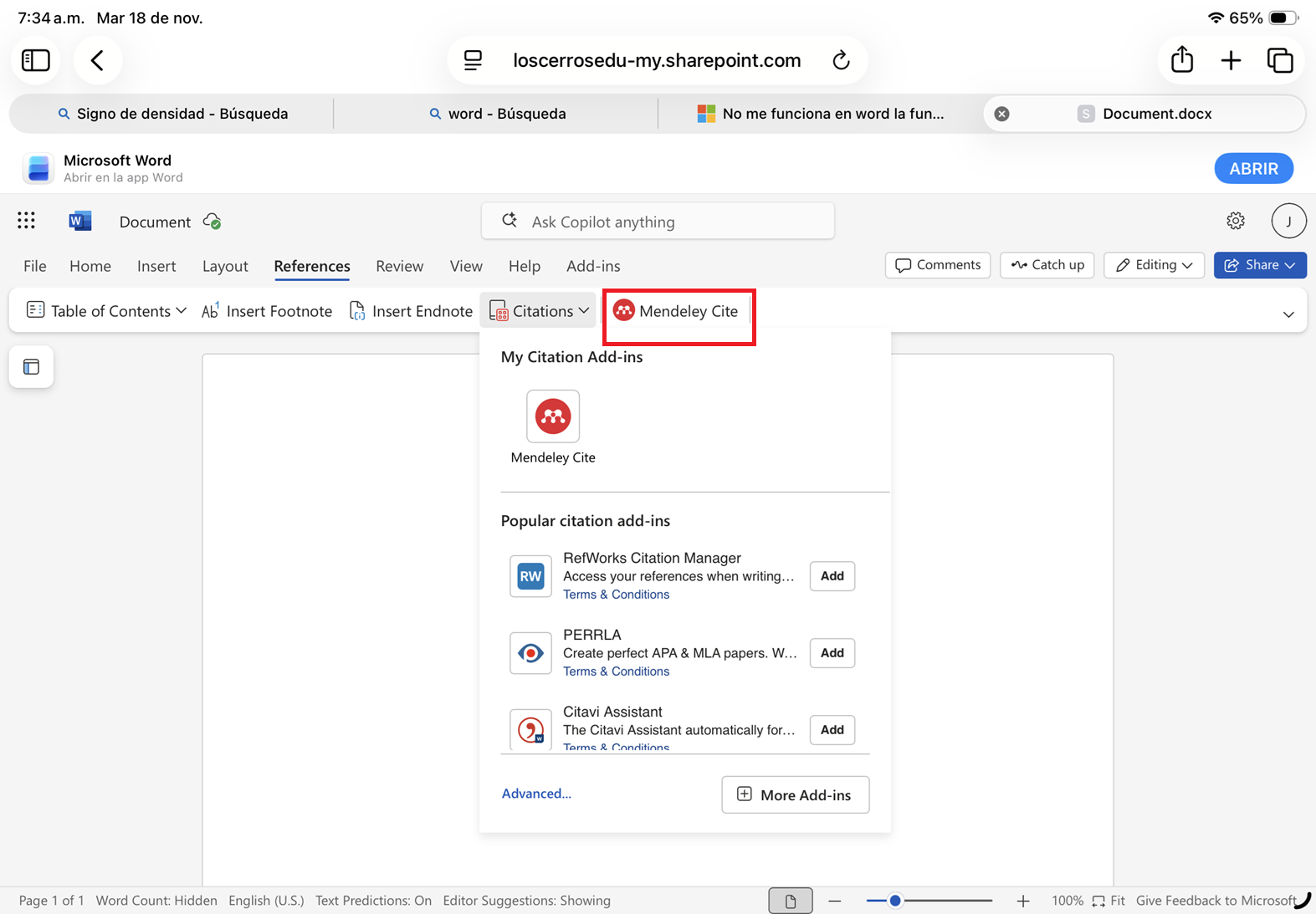Viewport: 1316px width, 914px height.
Task: Adjust the zoom slider handle
Action: [x=895, y=901]
